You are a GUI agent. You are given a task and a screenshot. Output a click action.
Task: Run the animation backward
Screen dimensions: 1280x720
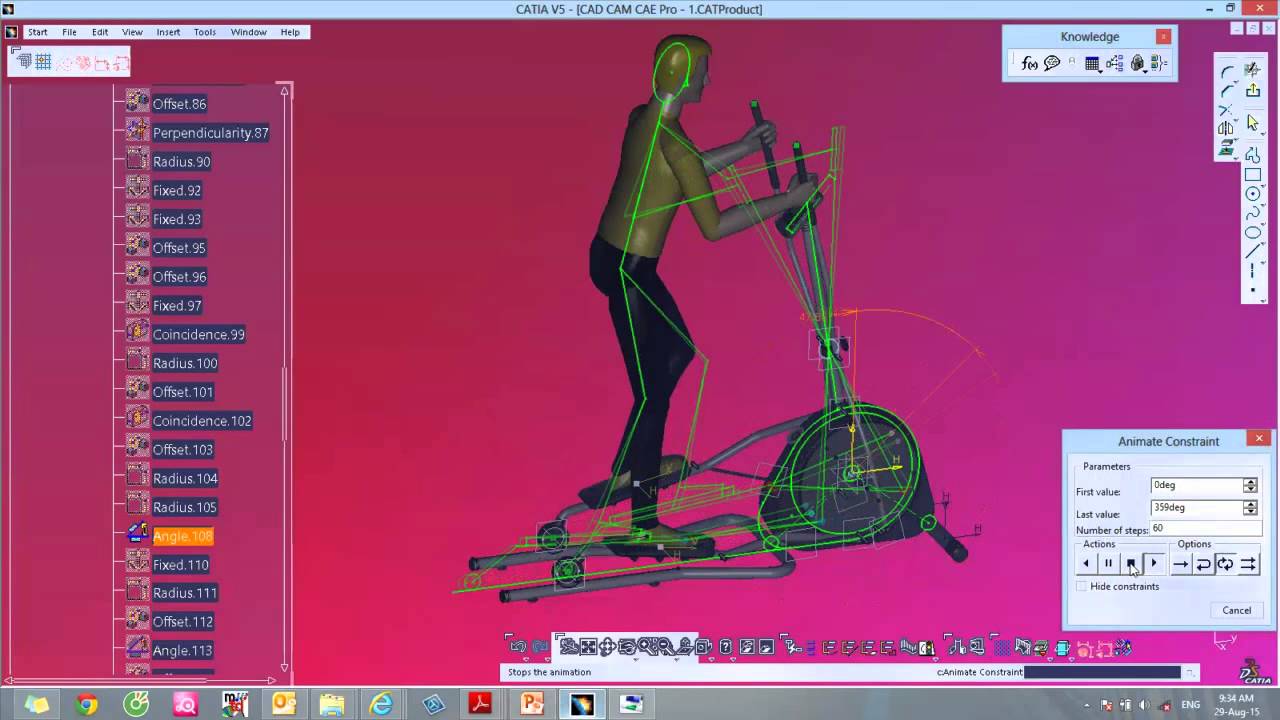(1086, 564)
